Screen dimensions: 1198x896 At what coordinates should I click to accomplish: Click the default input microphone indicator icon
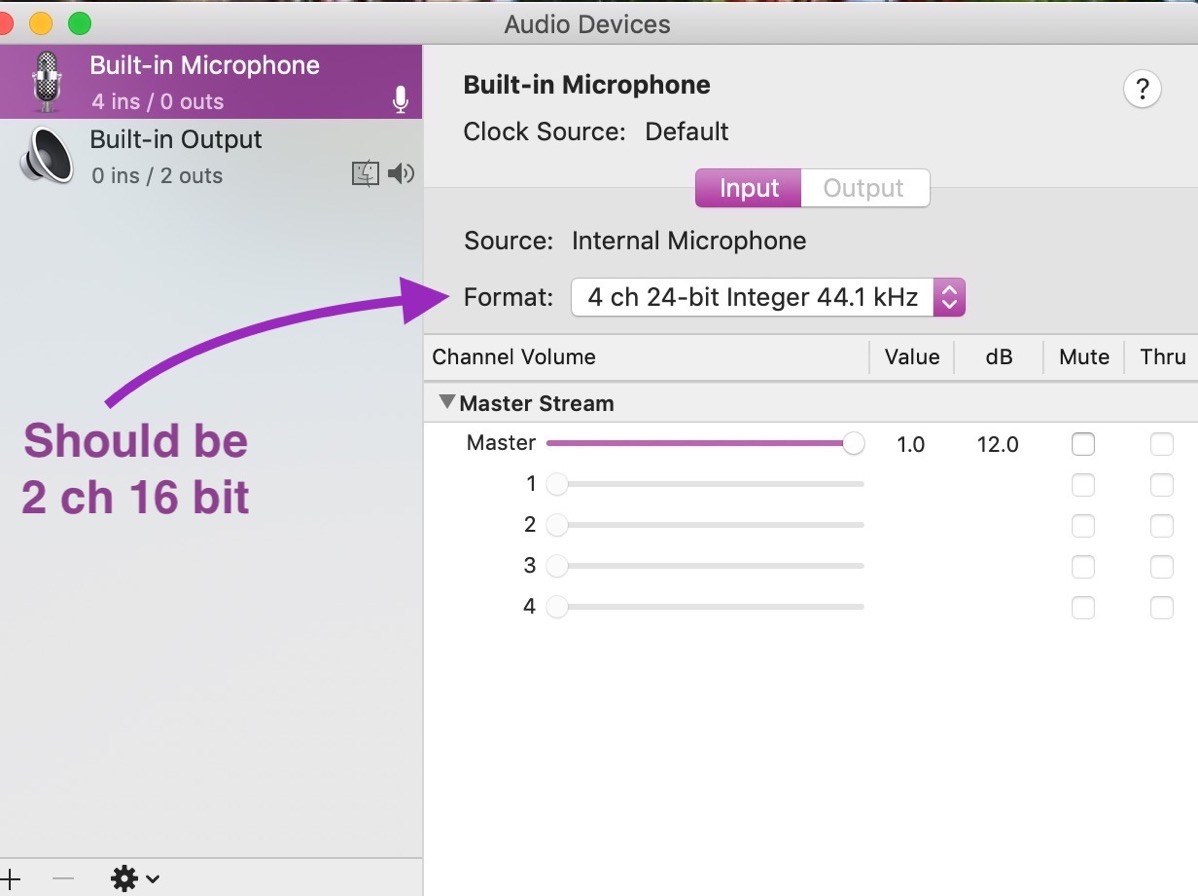(x=400, y=100)
